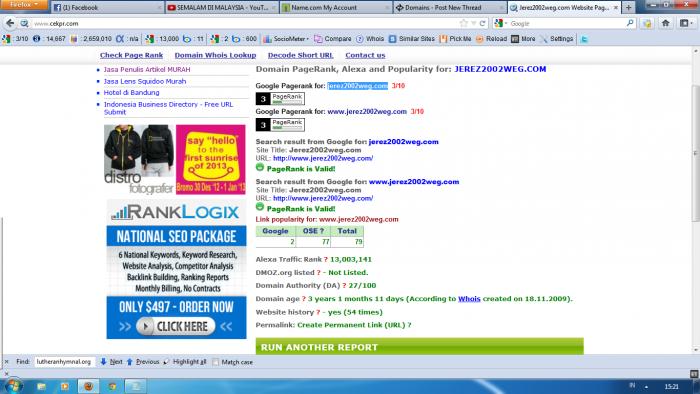Find next match with the Next arrow

[x=111, y=362]
